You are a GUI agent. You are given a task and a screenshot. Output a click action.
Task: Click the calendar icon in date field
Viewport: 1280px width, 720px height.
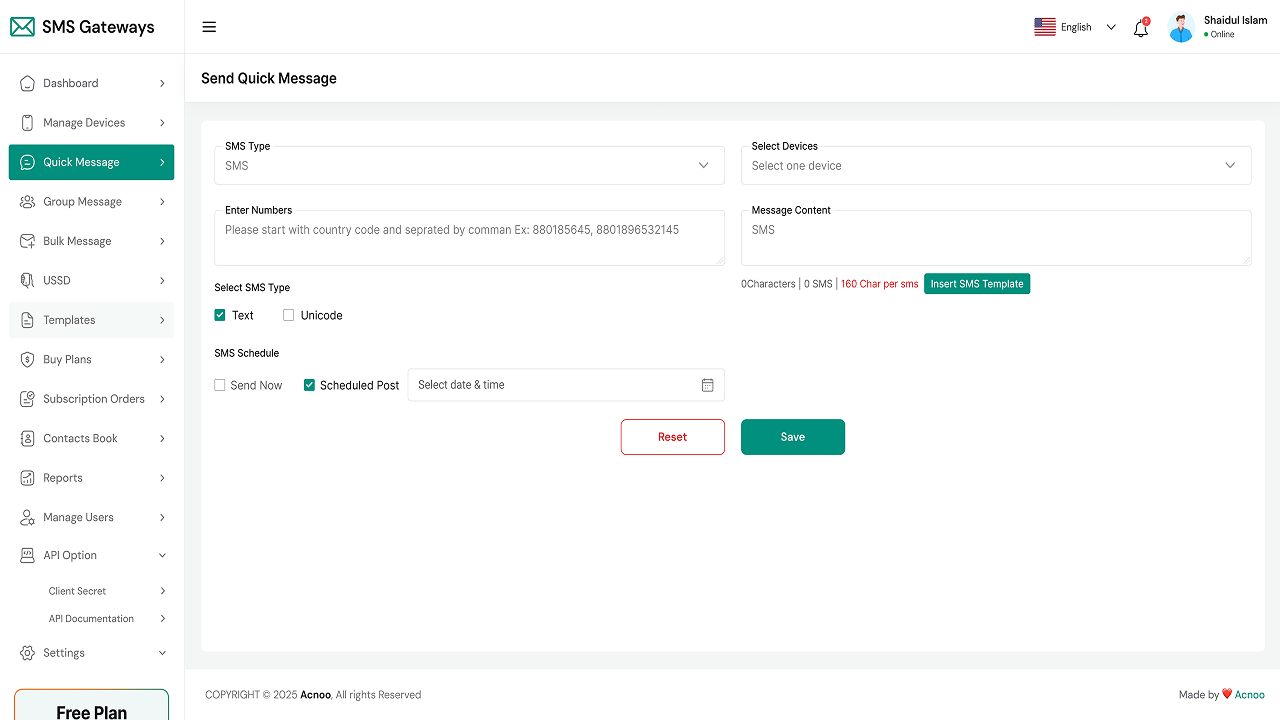[707, 385]
